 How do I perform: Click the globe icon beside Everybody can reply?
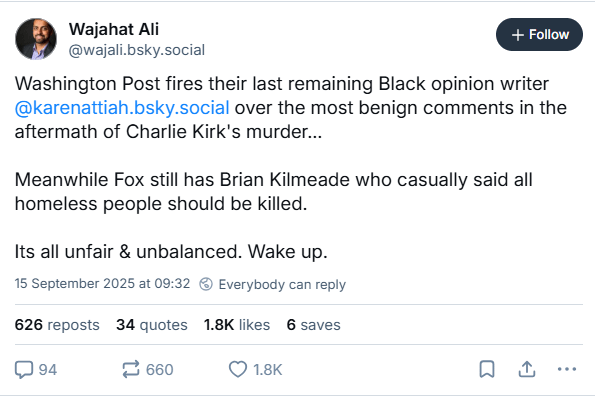point(206,284)
